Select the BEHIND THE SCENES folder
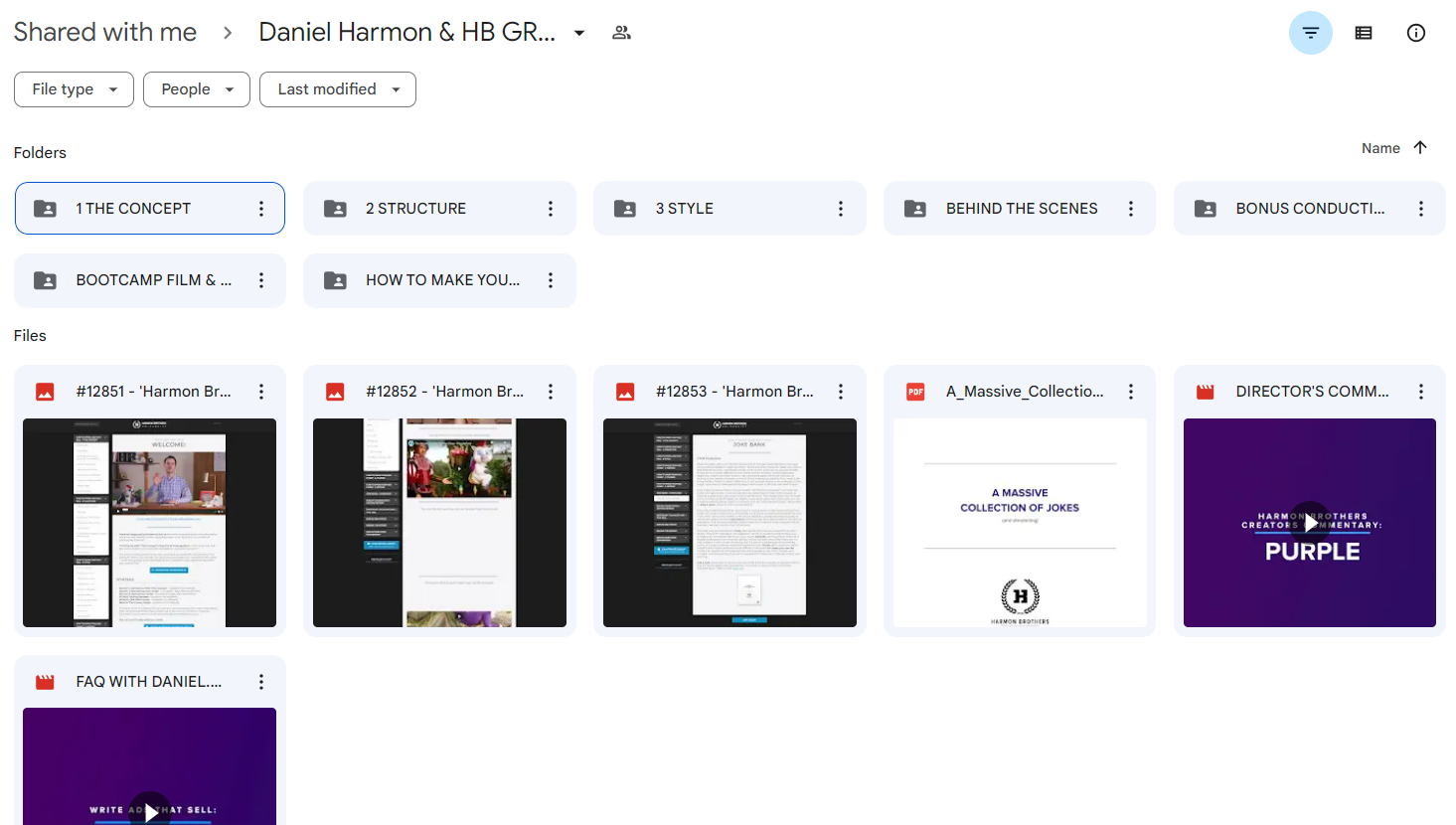This screenshot has width=1456, height=825. click(x=1020, y=209)
